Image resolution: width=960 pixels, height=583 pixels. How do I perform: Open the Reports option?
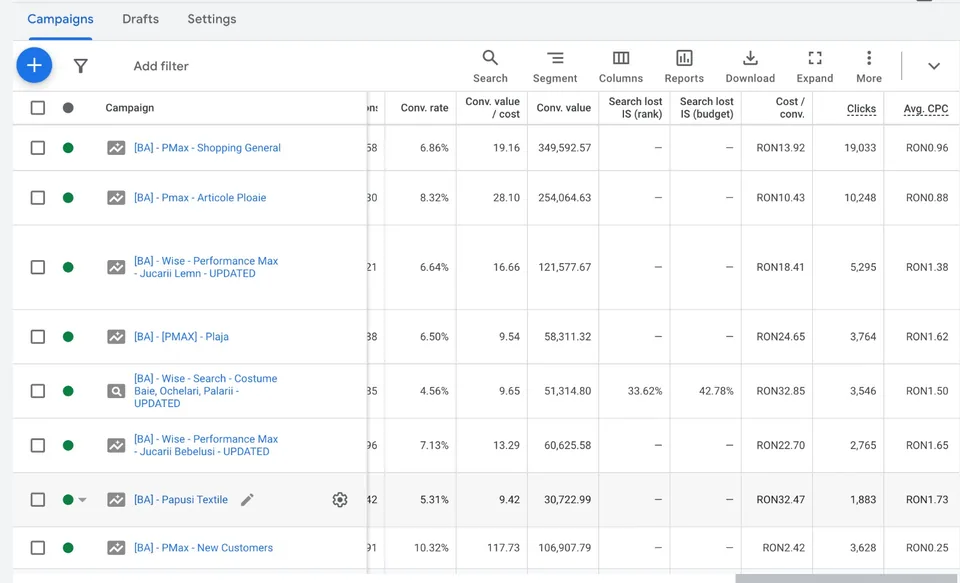(x=684, y=66)
